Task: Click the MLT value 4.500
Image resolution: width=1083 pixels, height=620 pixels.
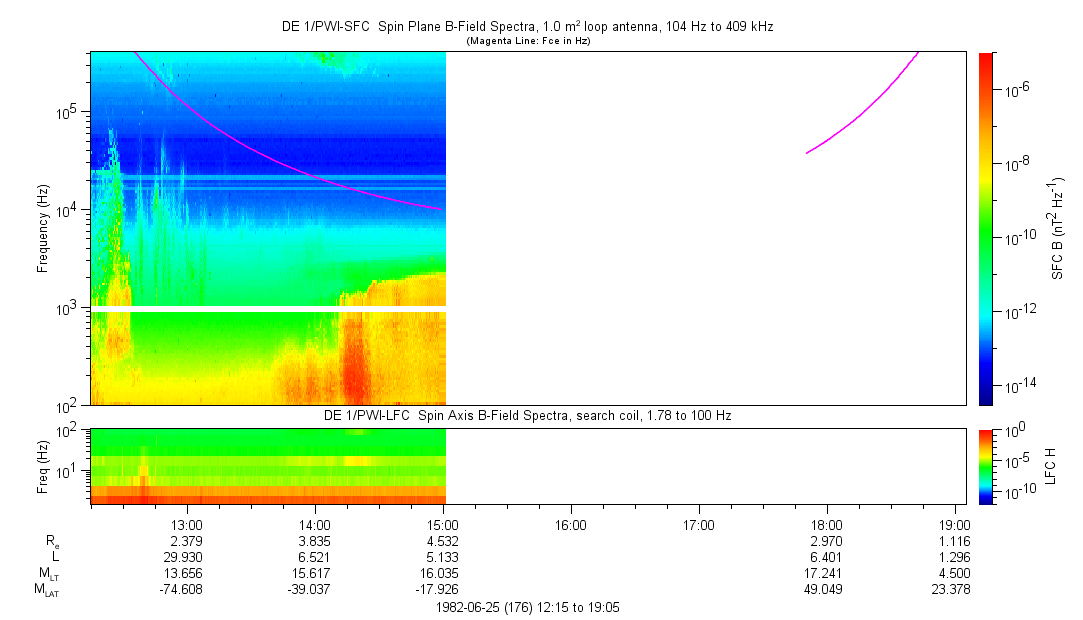Action: pyautogui.click(x=955, y=574)
